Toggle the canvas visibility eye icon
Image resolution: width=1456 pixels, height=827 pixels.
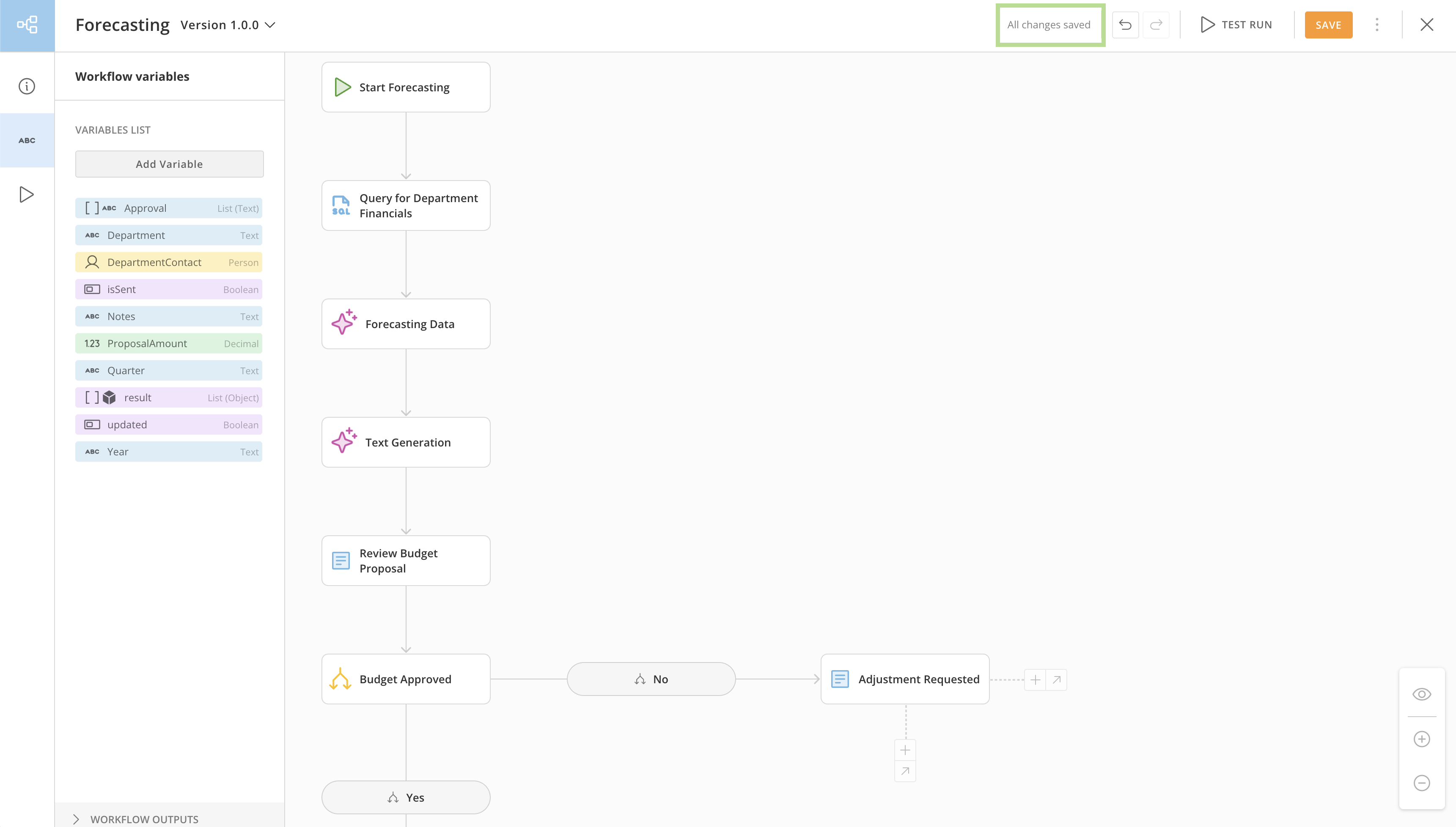point(1421,694)
